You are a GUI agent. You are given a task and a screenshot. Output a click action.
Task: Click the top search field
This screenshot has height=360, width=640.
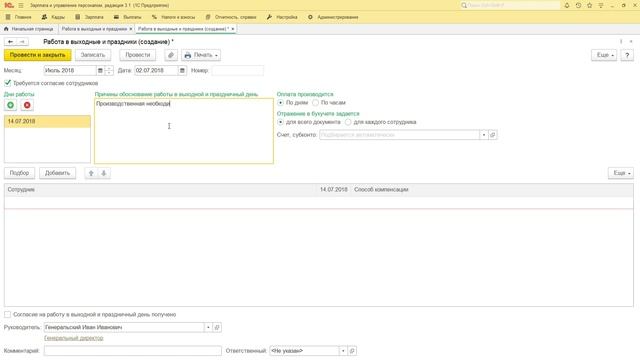510,5
